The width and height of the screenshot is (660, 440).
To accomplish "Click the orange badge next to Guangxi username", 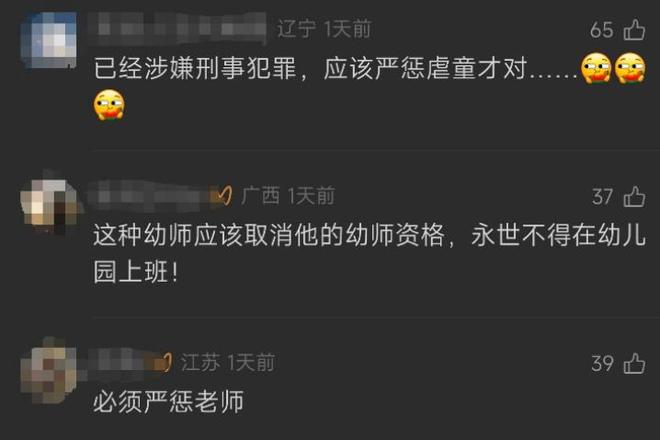I will 224,196.
